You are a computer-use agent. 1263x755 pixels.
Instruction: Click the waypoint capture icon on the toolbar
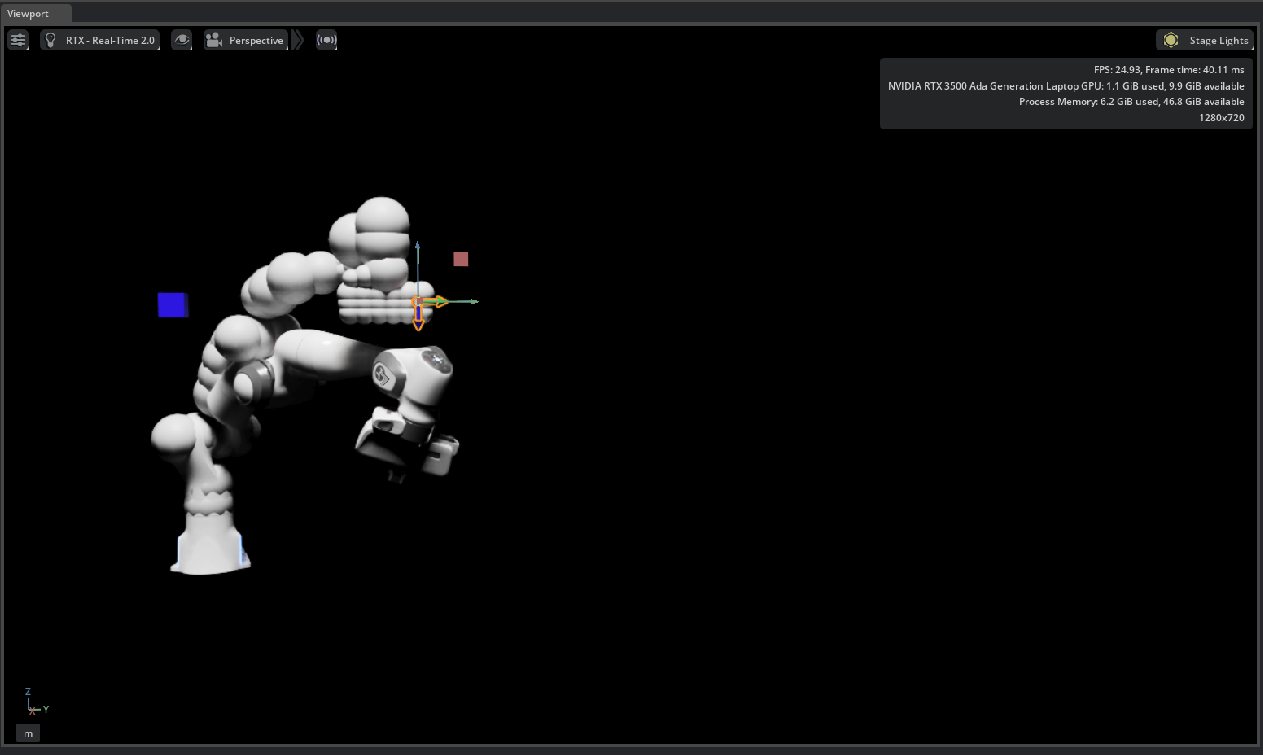(x=326, y=40)
